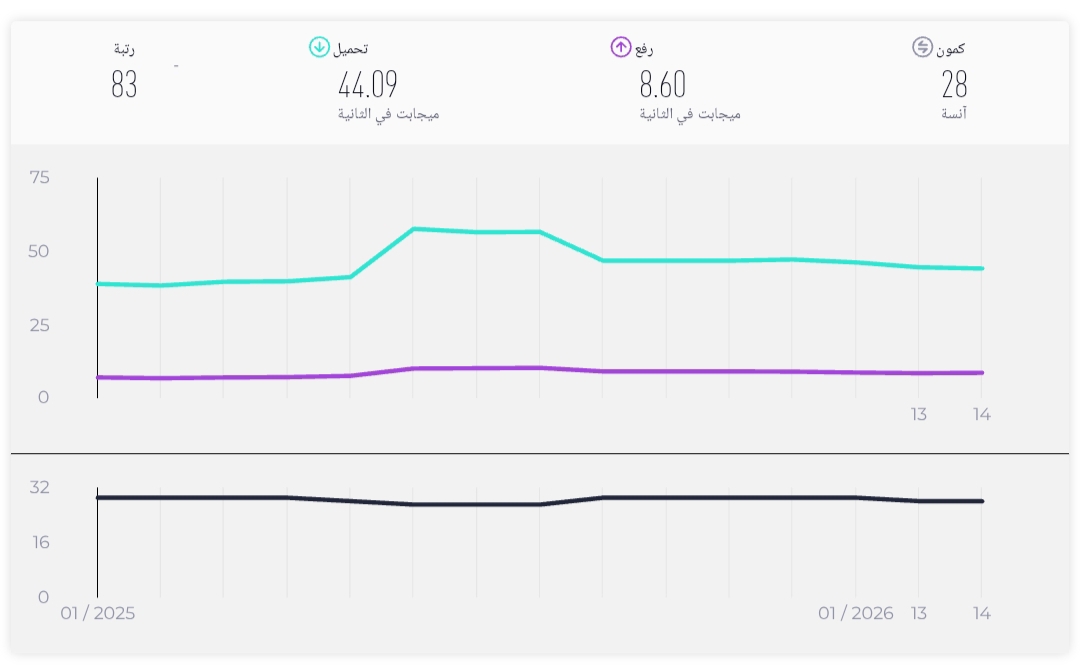This screenshot has width=1080, height=669.
Task: Click the 16 axis label on the latency chart
Action: pyautogui.click(x=40, y=542)
